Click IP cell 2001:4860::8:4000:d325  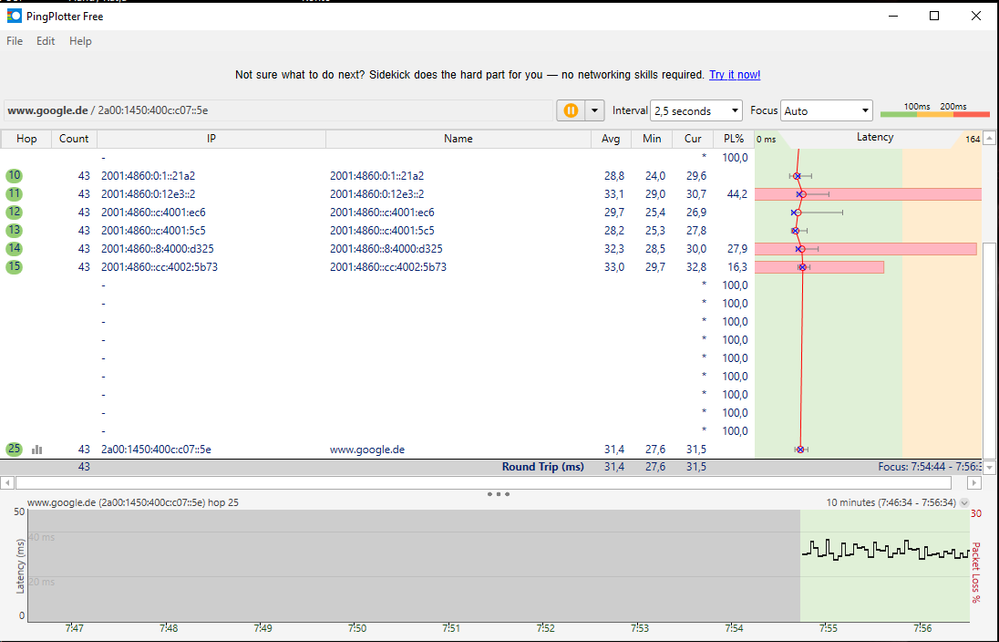pos(157,249)
